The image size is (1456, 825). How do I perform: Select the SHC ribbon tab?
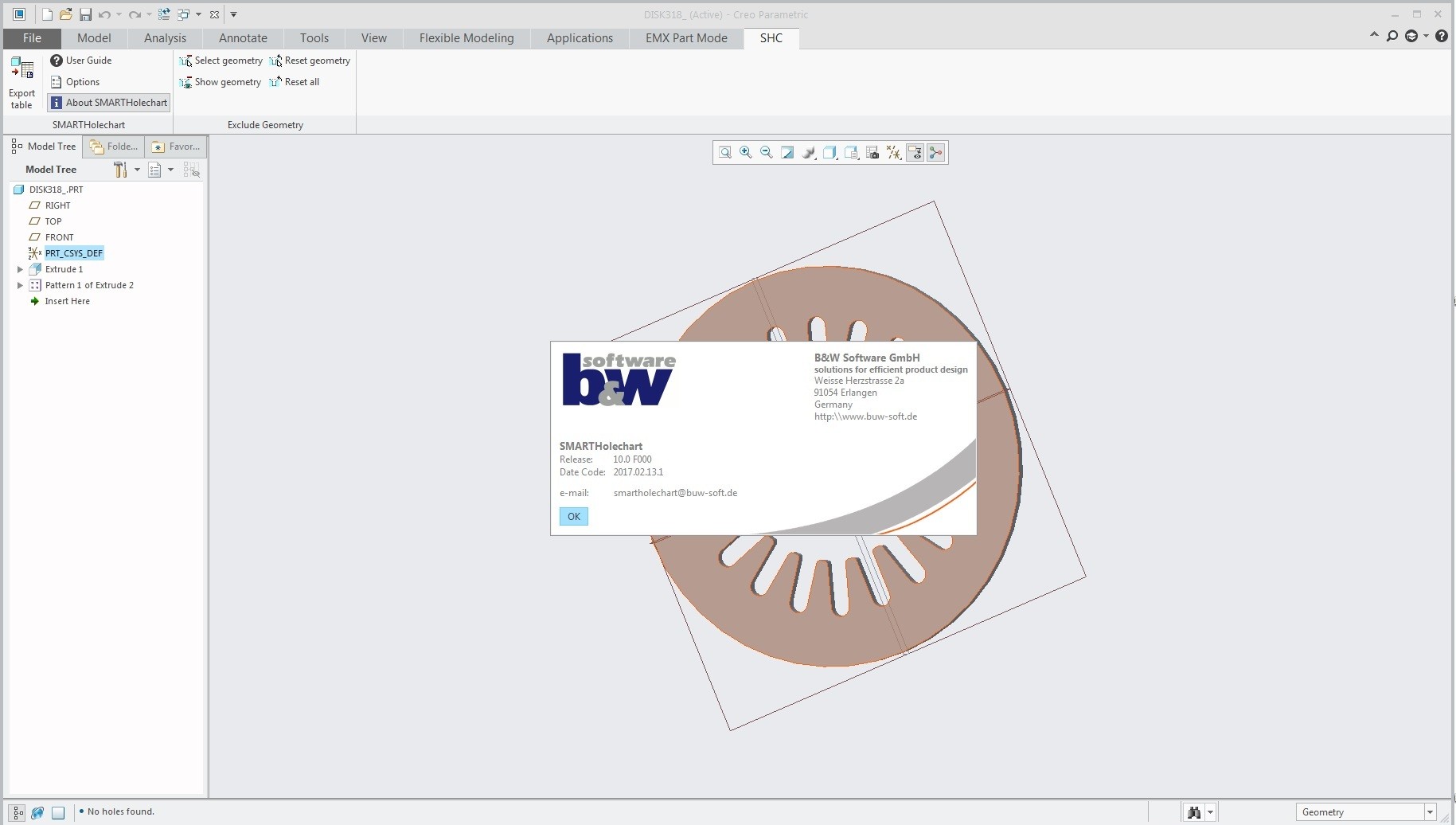click(x=771, y=38)
